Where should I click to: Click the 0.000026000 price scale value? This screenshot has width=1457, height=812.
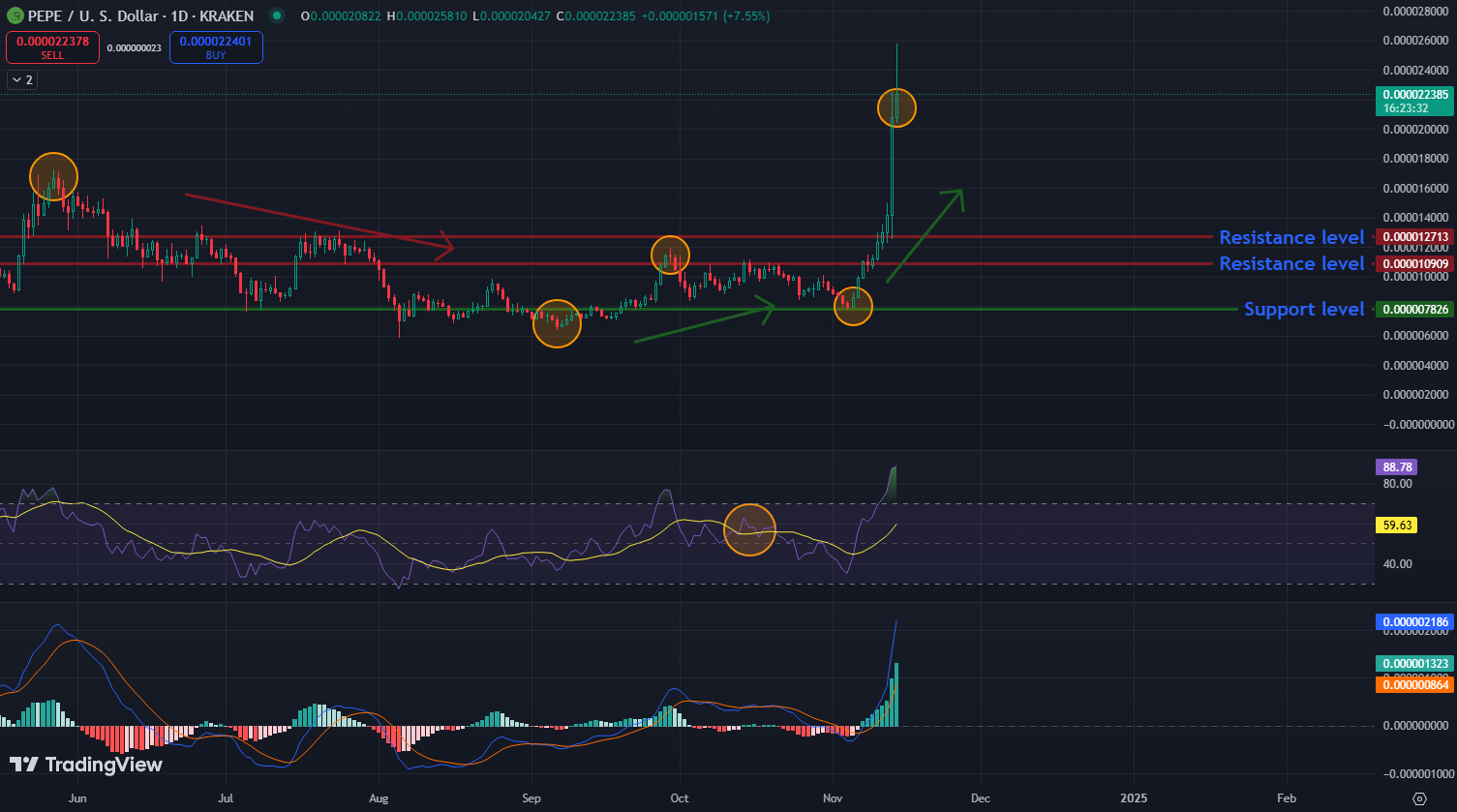point(1417,41)
